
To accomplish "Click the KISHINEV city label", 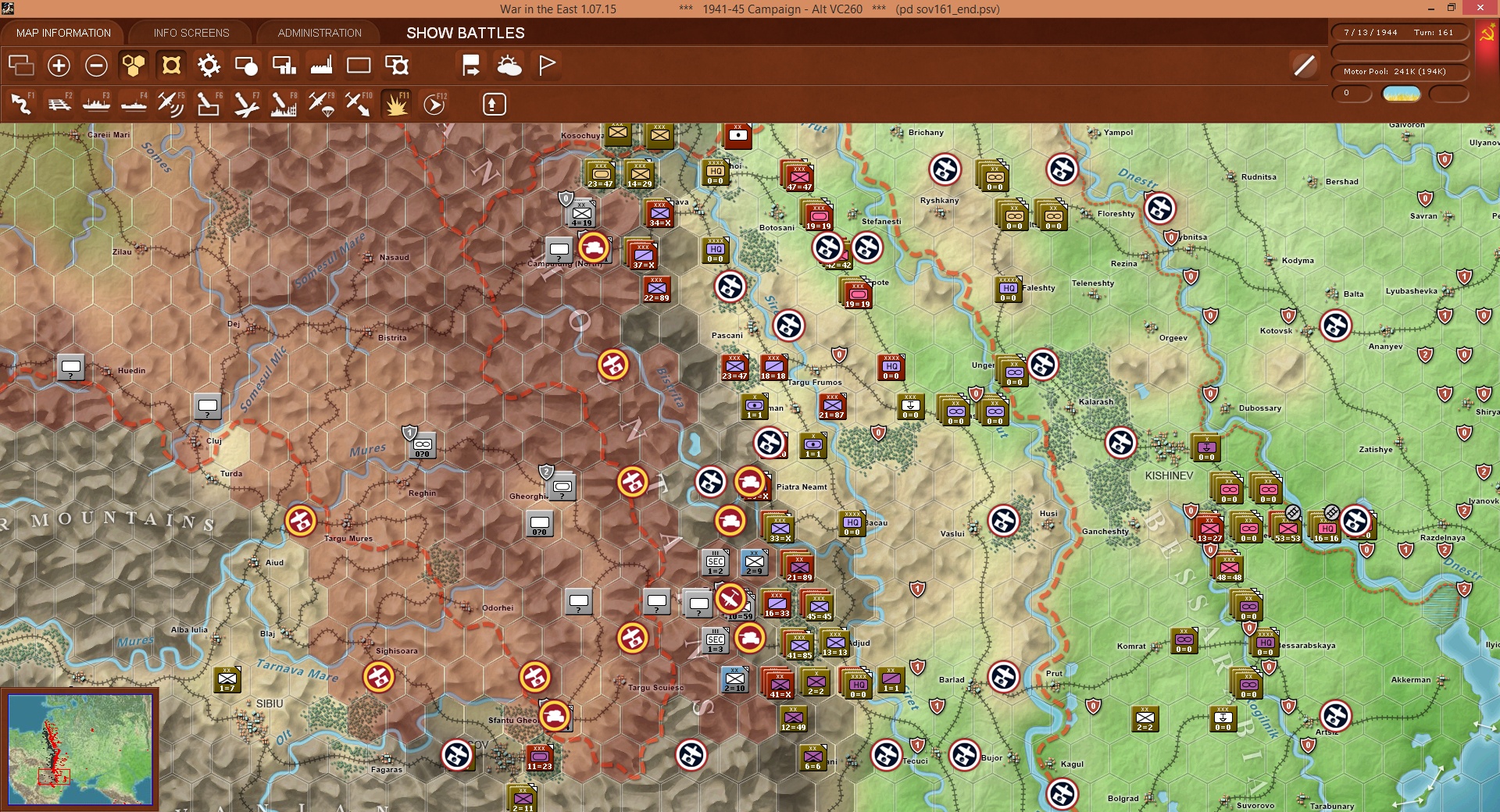I will (1169, 475).
